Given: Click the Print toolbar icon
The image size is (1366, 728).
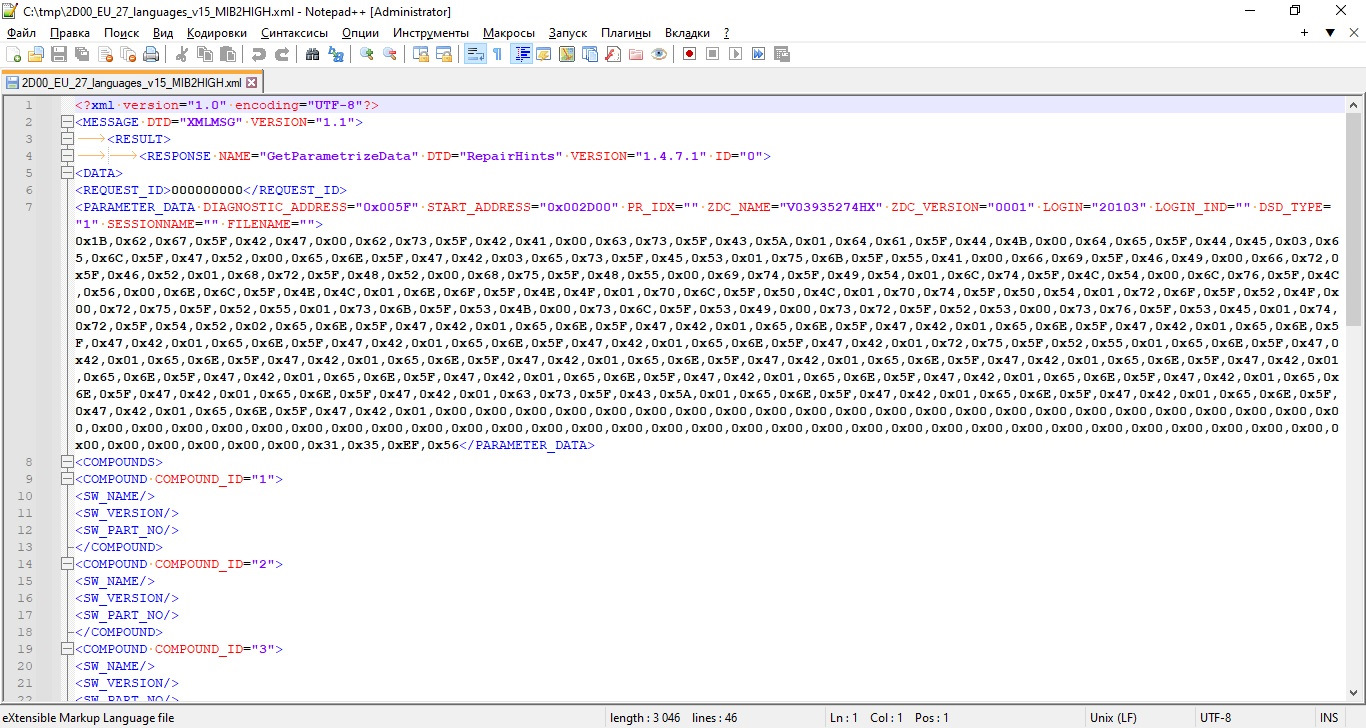Looking at the screenshot, I should [x=149, y=54].
